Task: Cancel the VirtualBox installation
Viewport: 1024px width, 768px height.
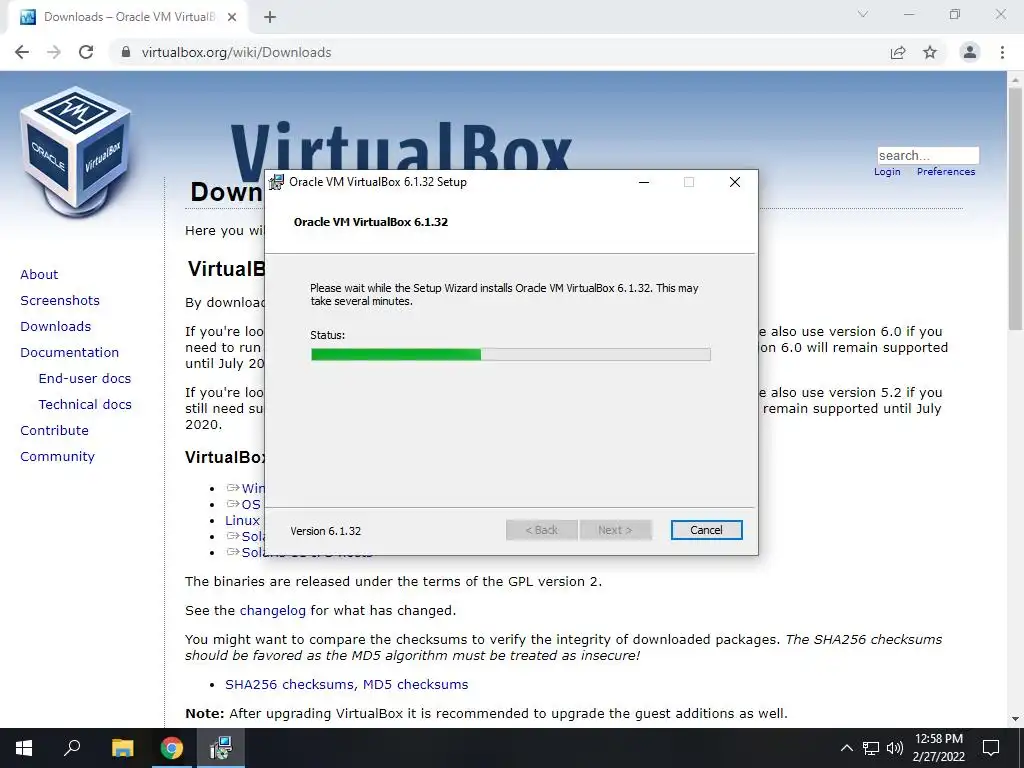Action: 706,530
